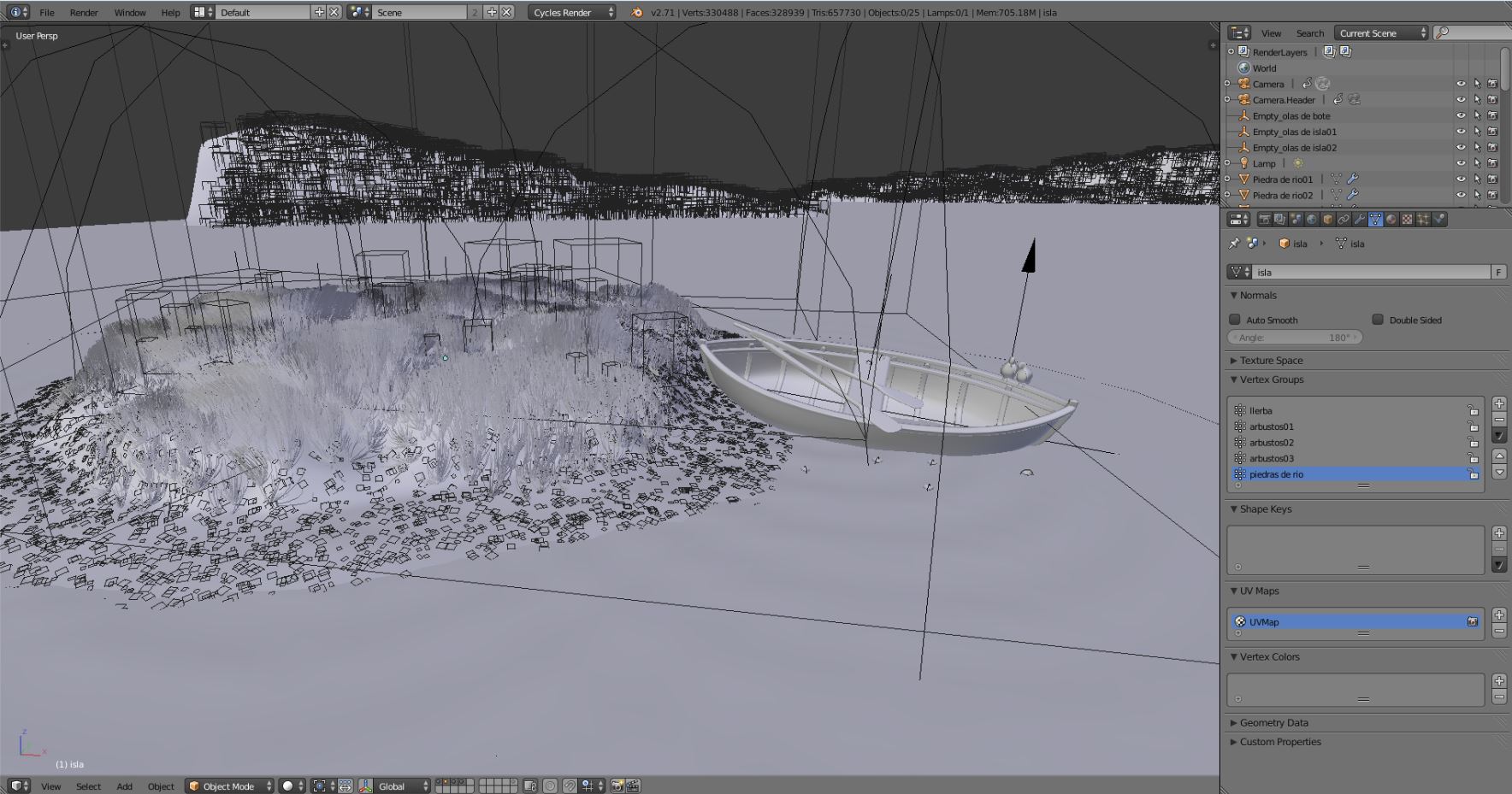Click the OpenGL render image icon
The height and width of the screenshot is (794, 1512).
tap(617, 785)
